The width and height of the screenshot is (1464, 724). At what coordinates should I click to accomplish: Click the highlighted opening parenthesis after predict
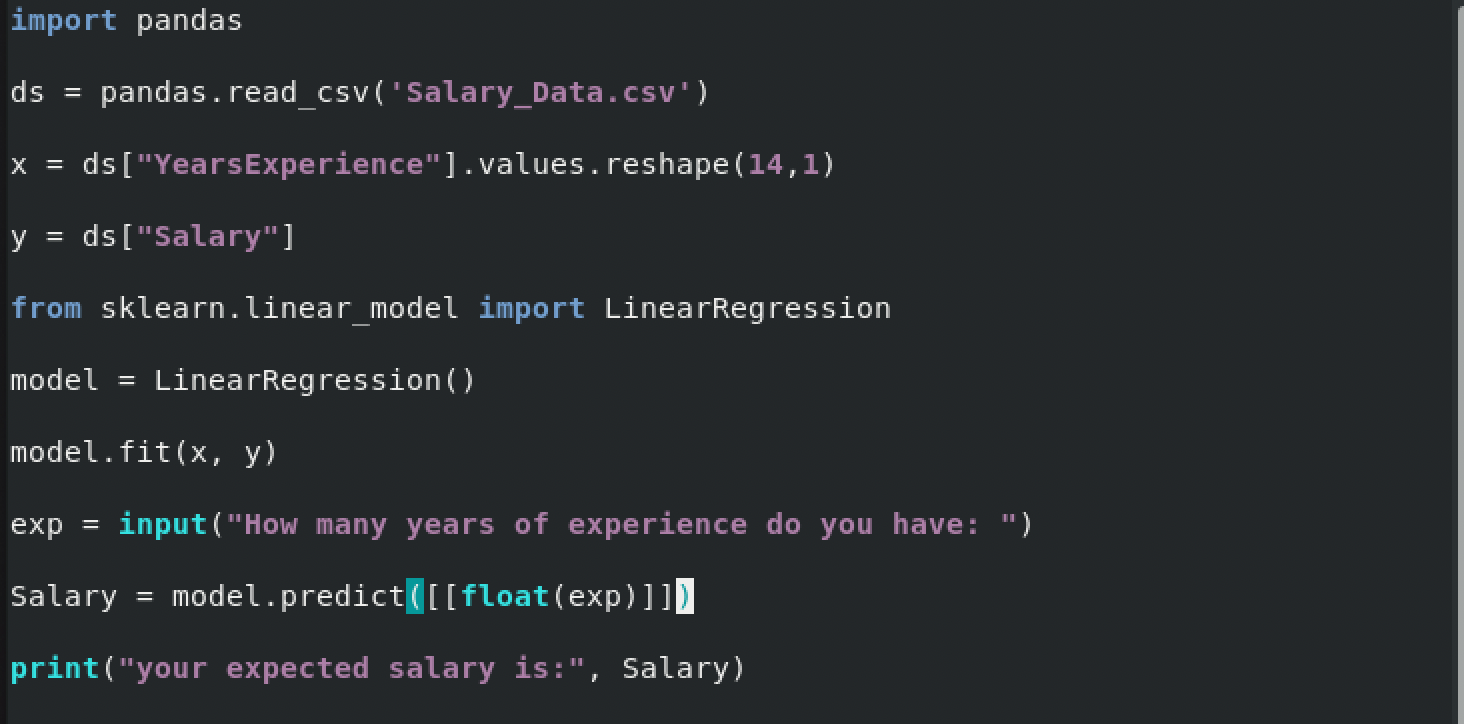click(415, 597)
